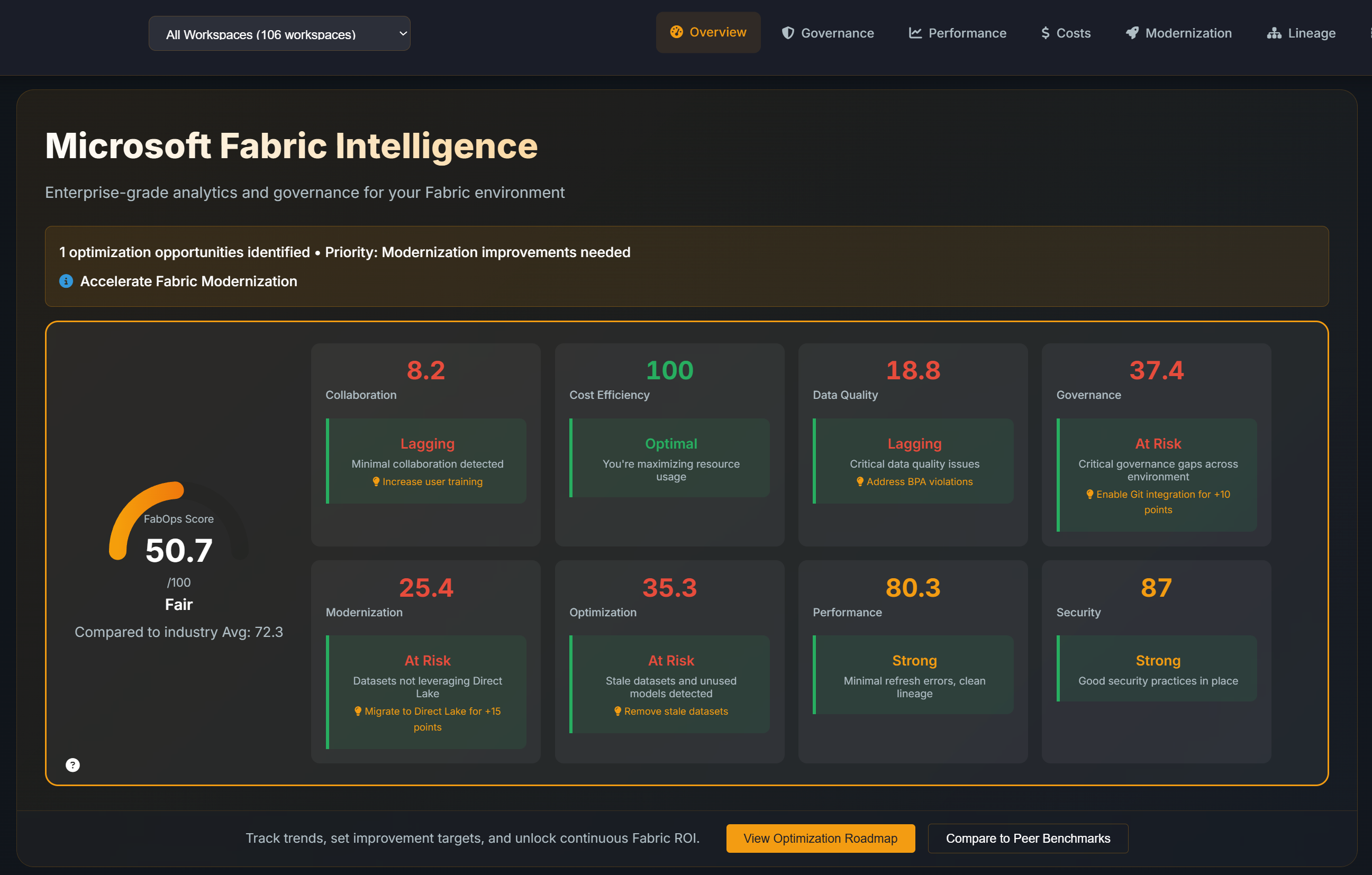Click Remove stale datasets recommendation
This screenshot has height=875, width=1372.
point(675,711)
